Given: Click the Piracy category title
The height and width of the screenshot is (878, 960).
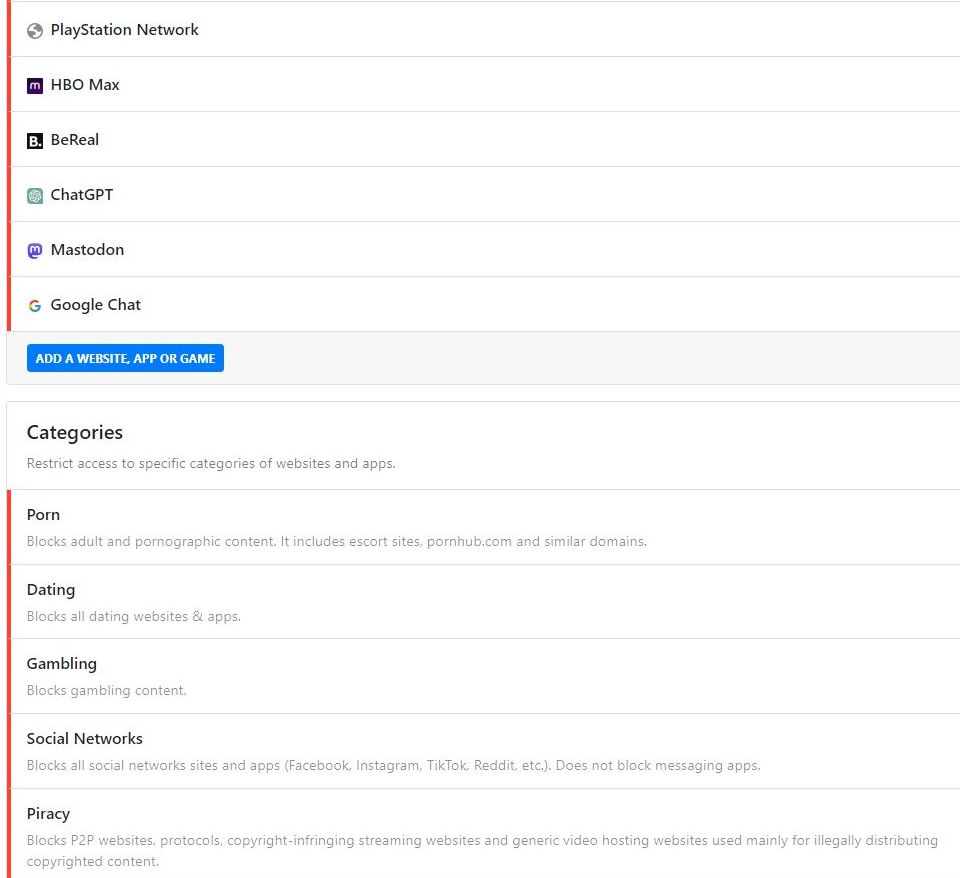Looking at the screenshot, I should tap(48, 814).
